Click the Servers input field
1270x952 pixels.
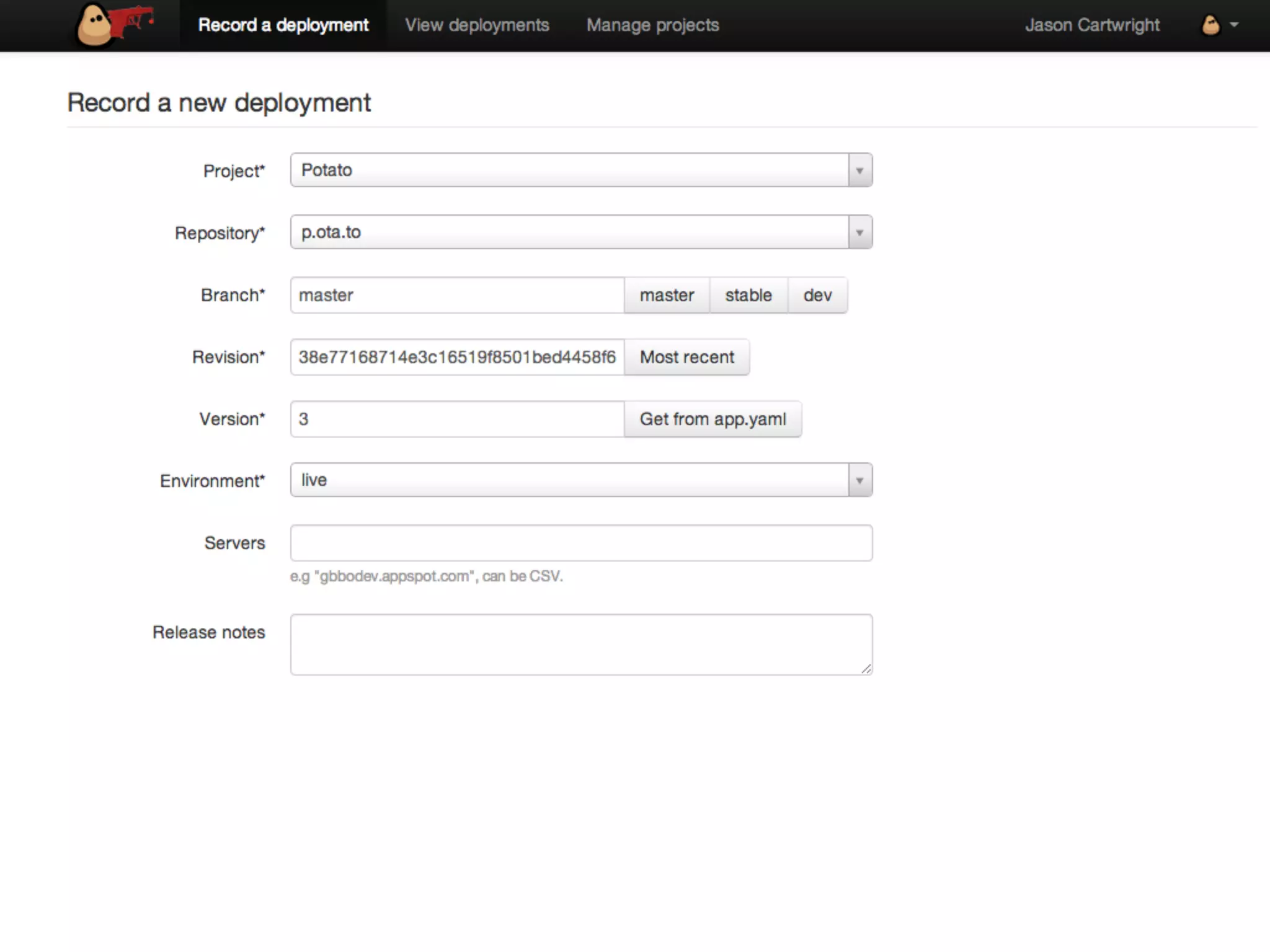click(581, 544)
